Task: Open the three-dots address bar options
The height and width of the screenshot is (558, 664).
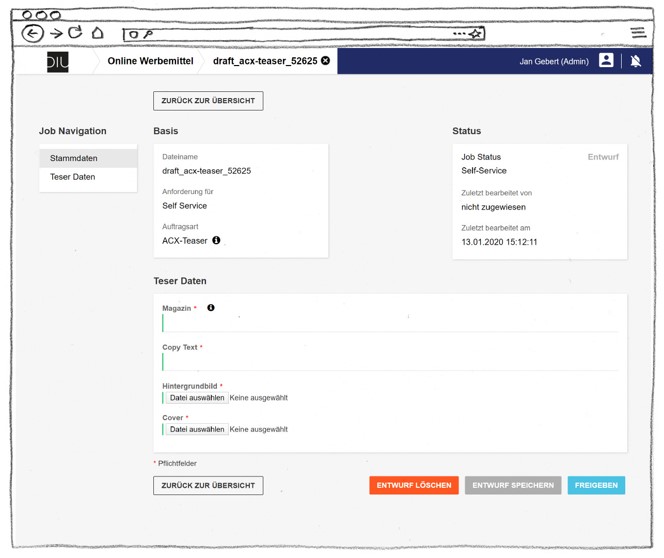Action: [459, 33]
